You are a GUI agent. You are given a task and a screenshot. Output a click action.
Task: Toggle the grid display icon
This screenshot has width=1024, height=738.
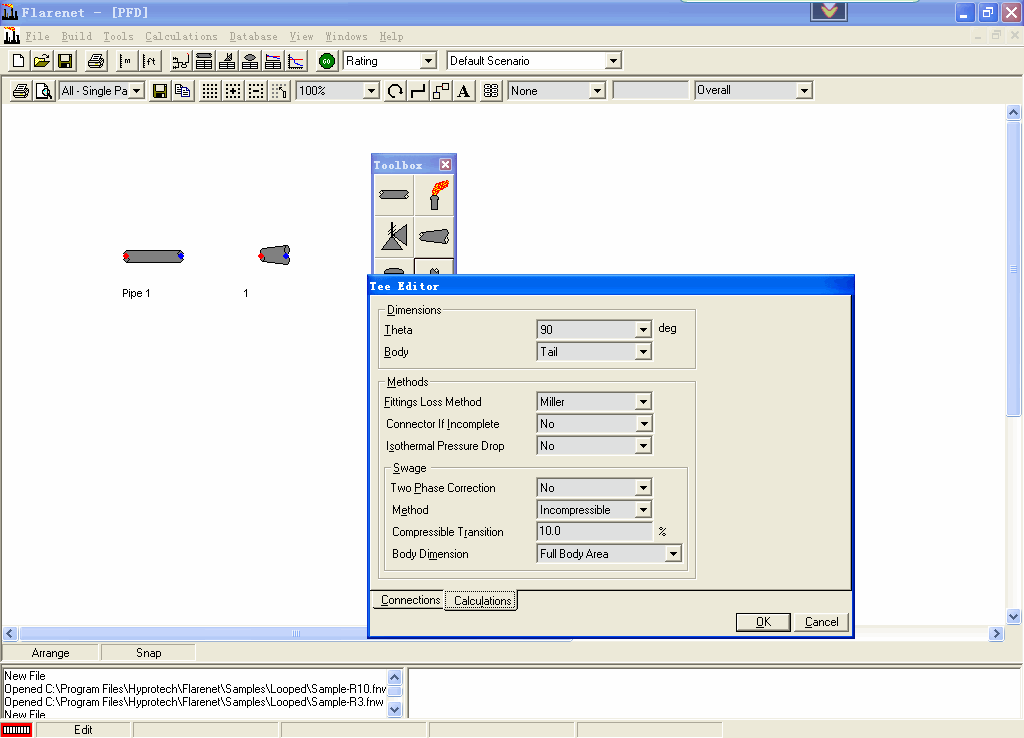[210, 91]
